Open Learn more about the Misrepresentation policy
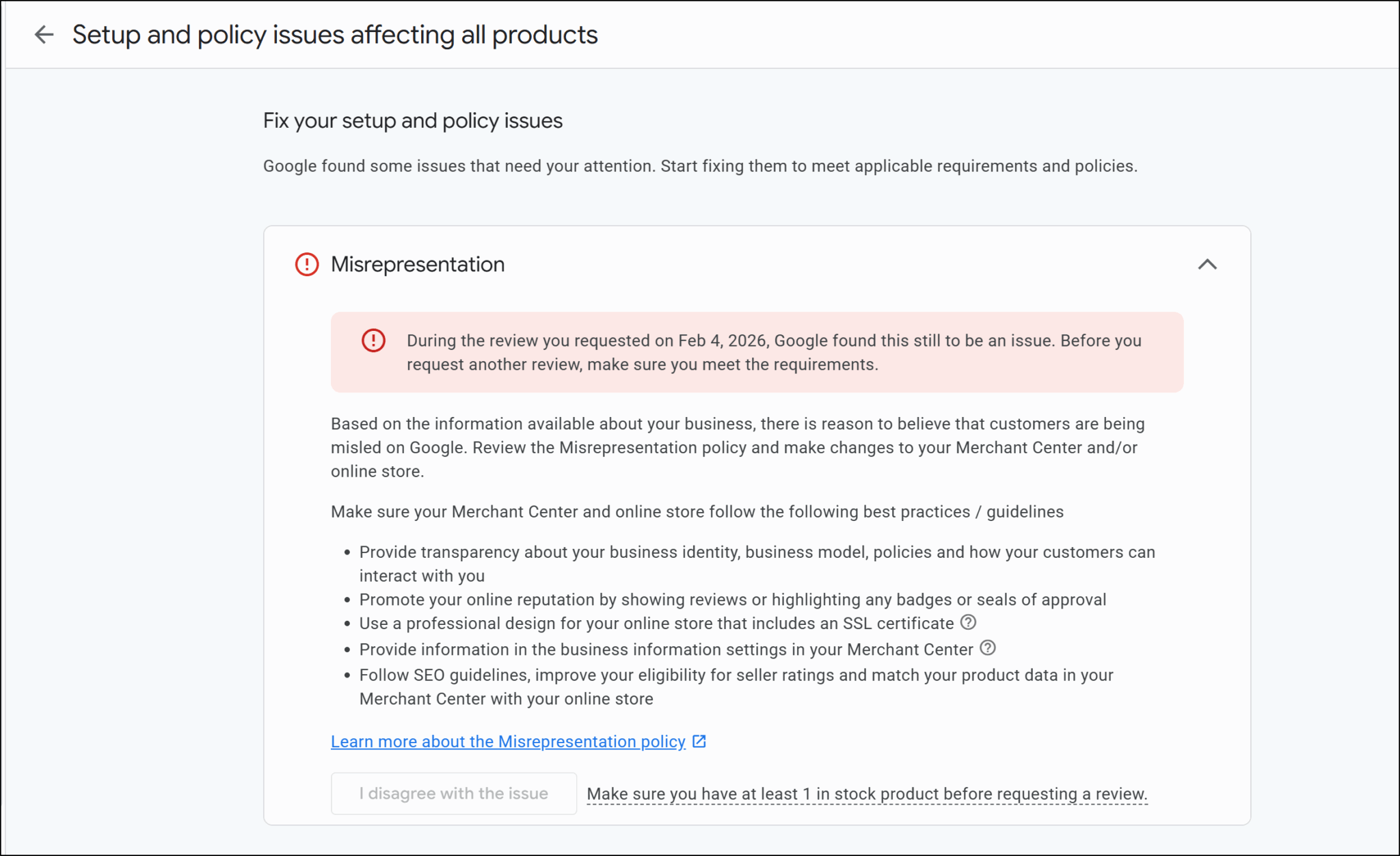The height and width of the screenshot is (856, 1400). click(x=507, y=742)
